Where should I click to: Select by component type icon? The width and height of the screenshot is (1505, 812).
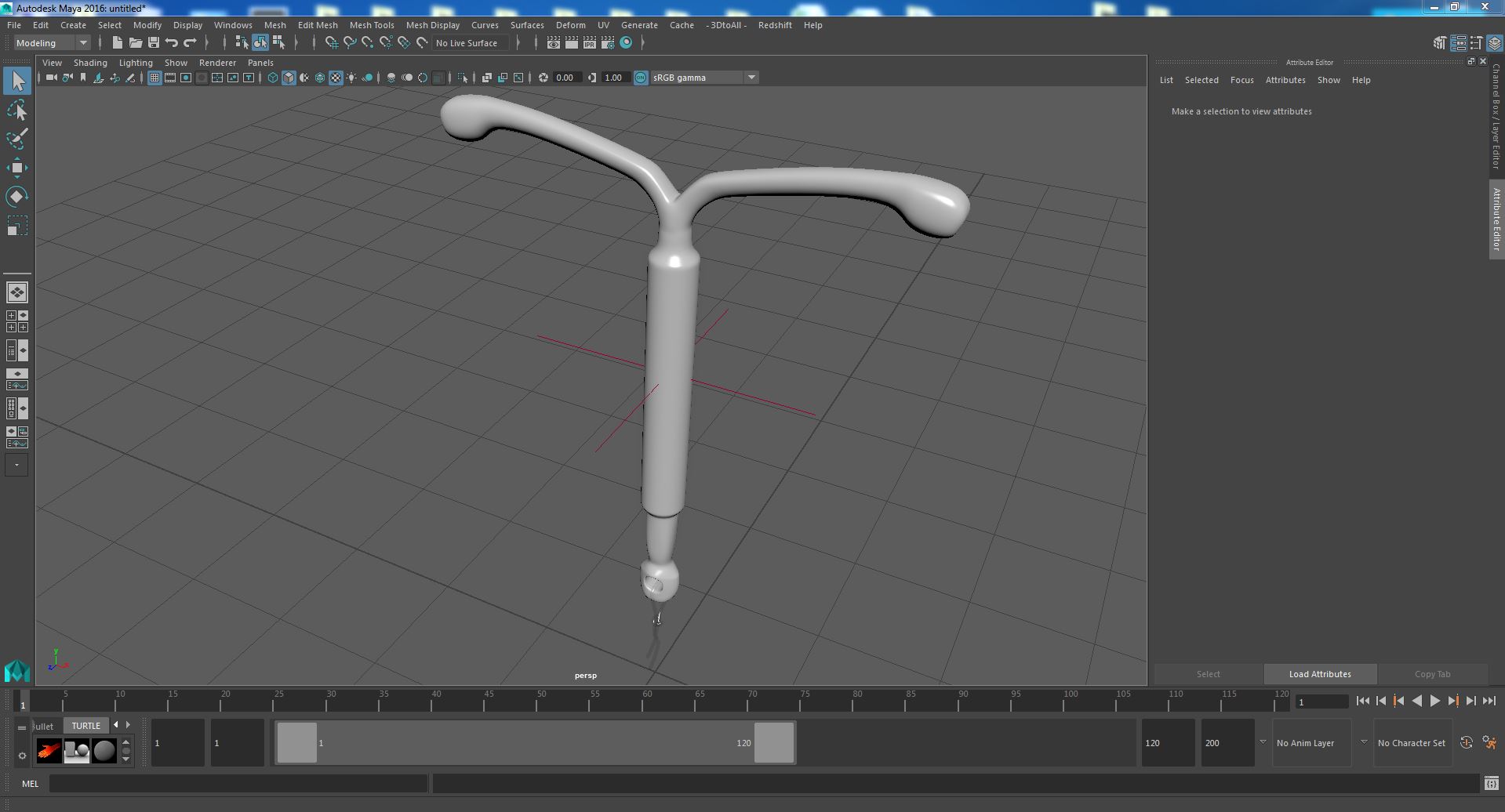pos(278,43)
